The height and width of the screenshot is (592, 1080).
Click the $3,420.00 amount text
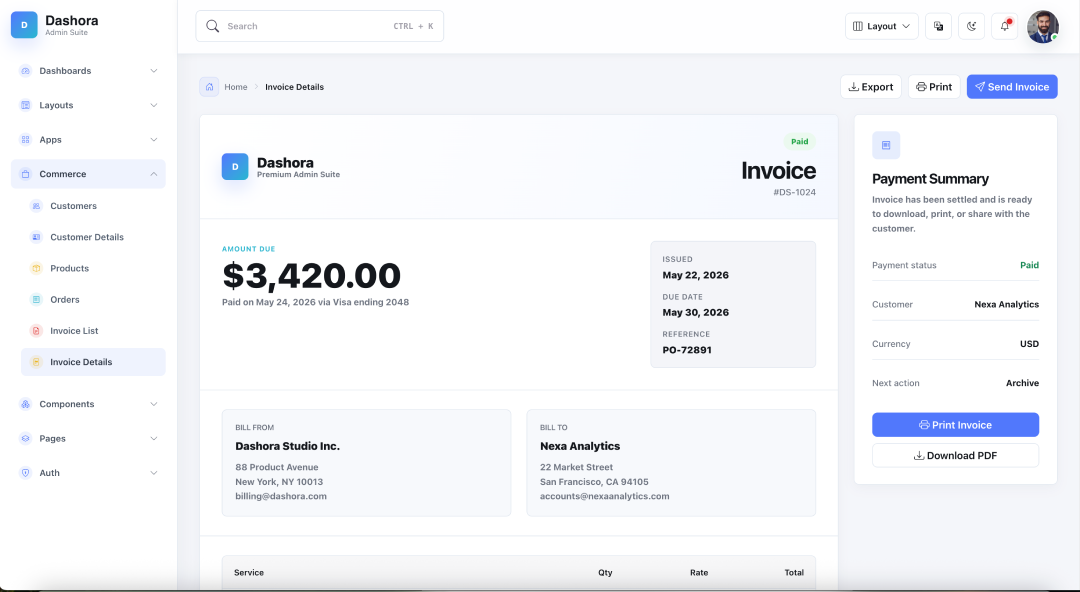[x=311, y=276]
